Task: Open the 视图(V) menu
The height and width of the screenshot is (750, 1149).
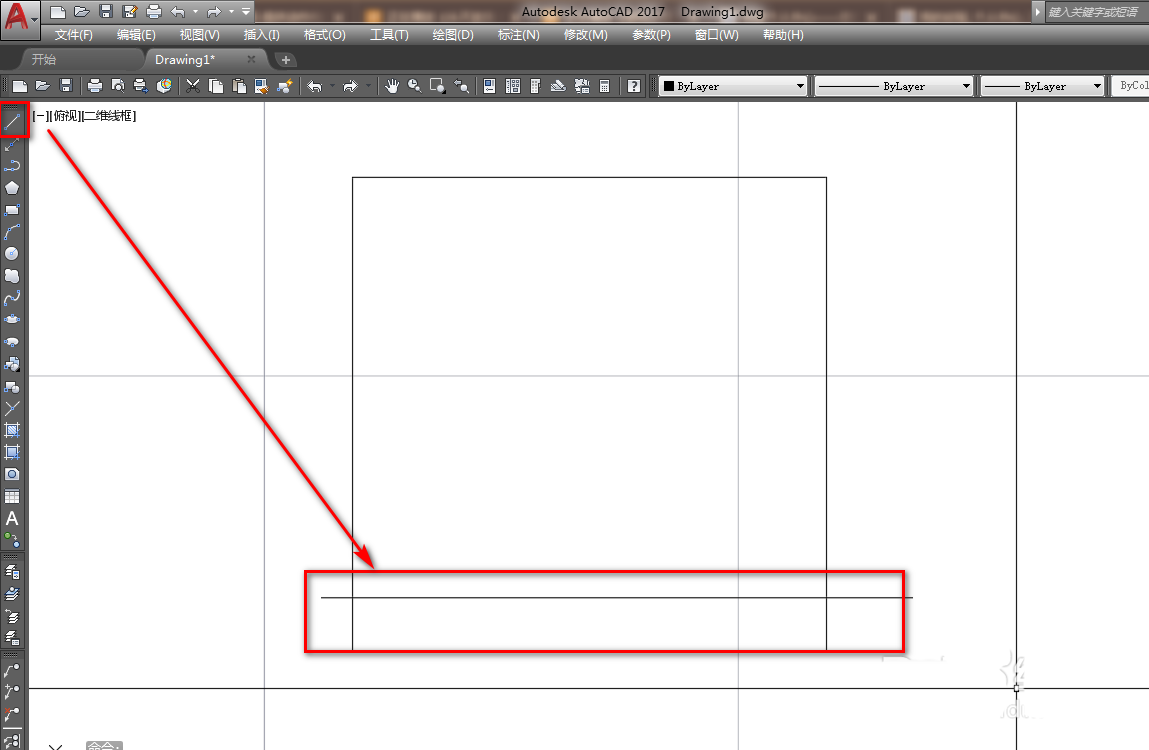Action: coord(199,34)
